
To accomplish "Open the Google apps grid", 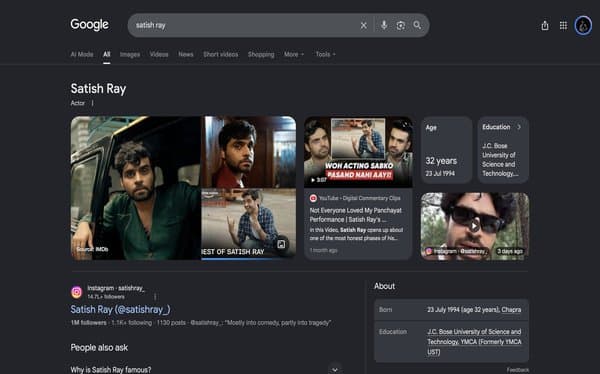I will click(563, 26).
